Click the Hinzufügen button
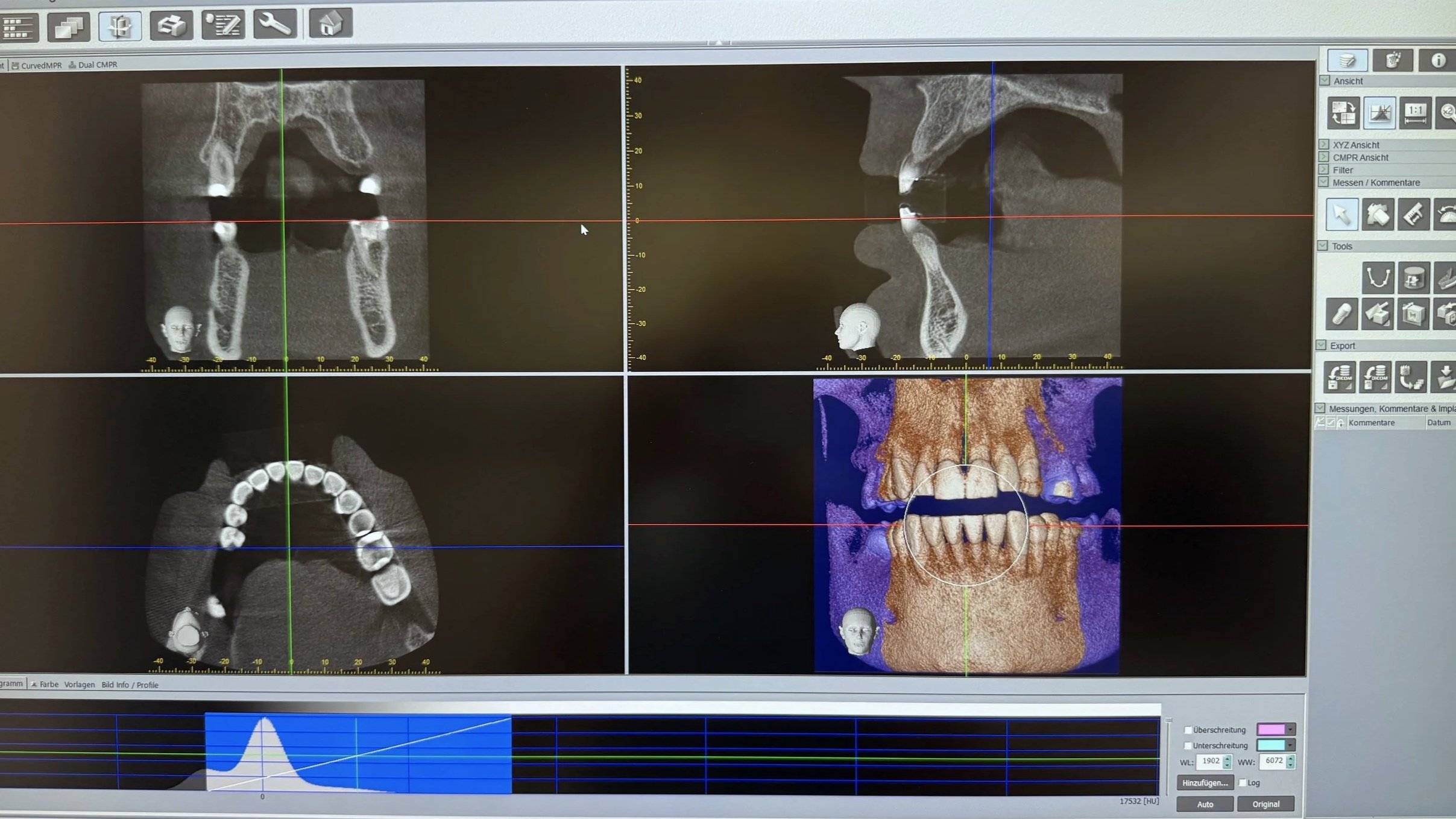The width and height of the screenshot is (1456, 819). coord(1206,783)
